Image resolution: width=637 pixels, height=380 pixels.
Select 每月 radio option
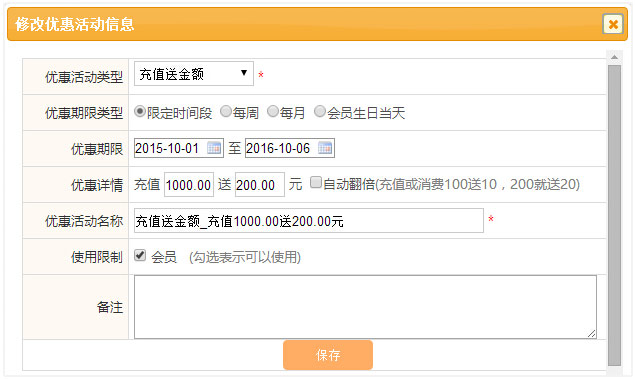273,111
